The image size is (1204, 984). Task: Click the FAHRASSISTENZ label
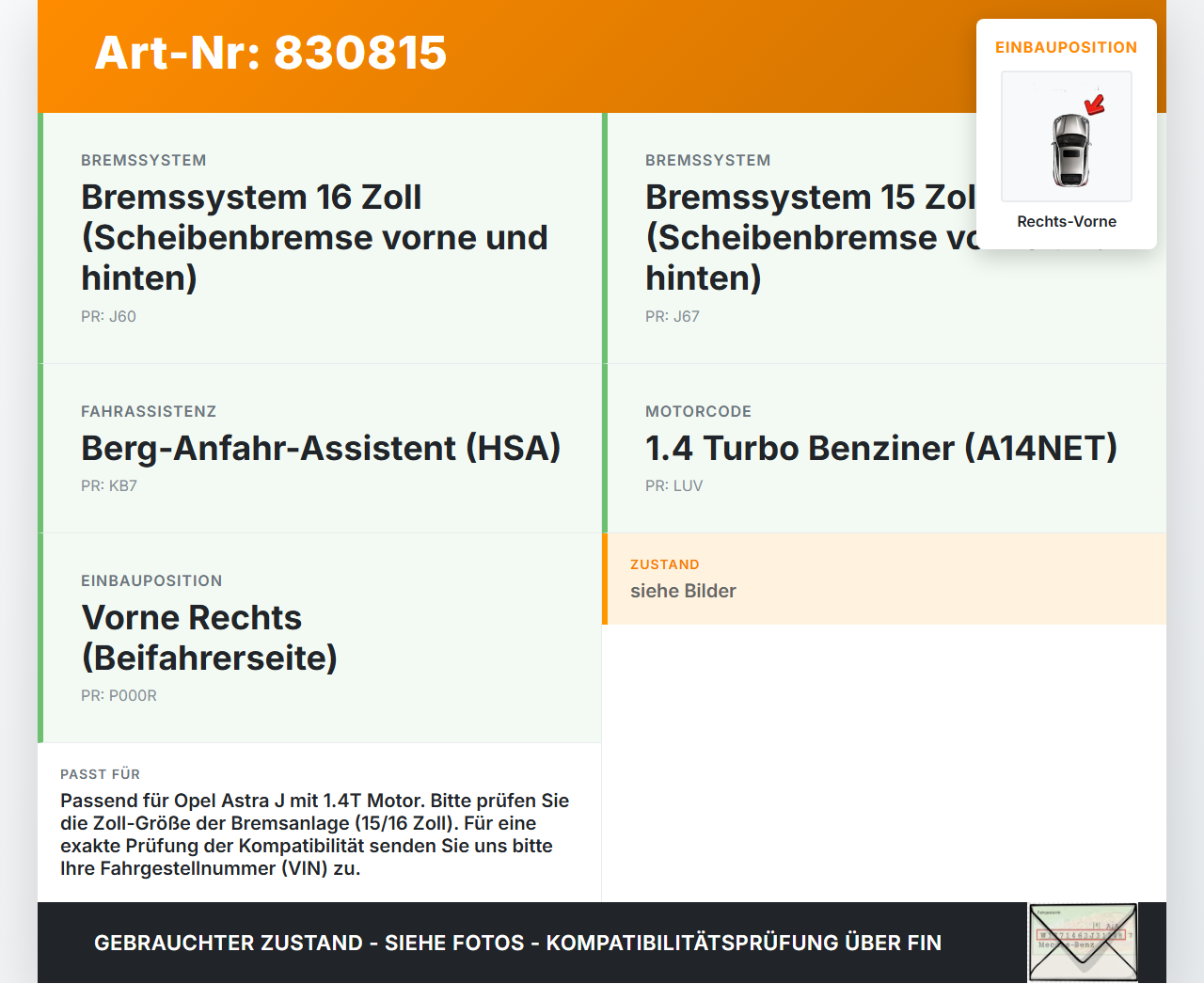pyautogui.click(x=149, y=411)
